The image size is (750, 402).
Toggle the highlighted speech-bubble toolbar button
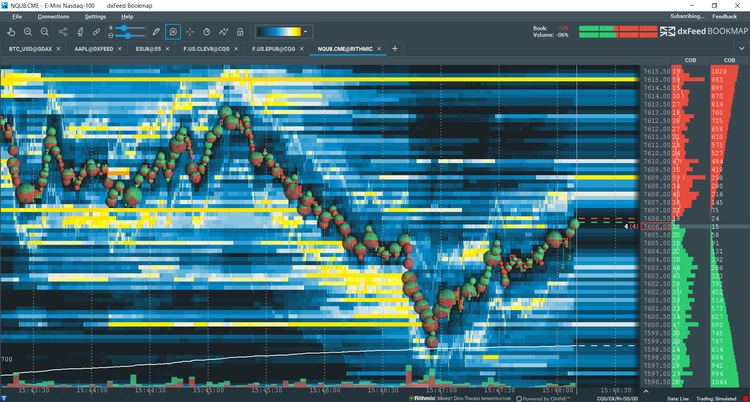click(173, 32)
